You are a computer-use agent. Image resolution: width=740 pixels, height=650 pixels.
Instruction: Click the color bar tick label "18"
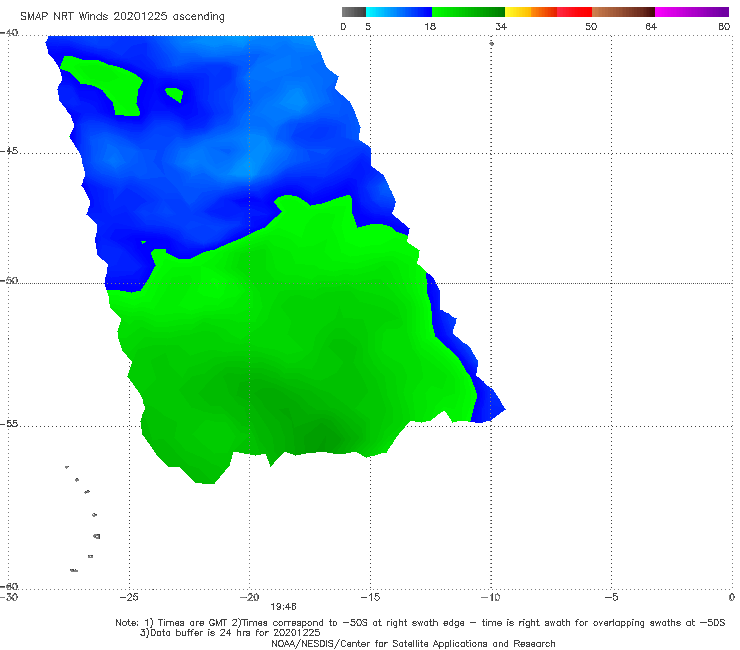point(430,26)
